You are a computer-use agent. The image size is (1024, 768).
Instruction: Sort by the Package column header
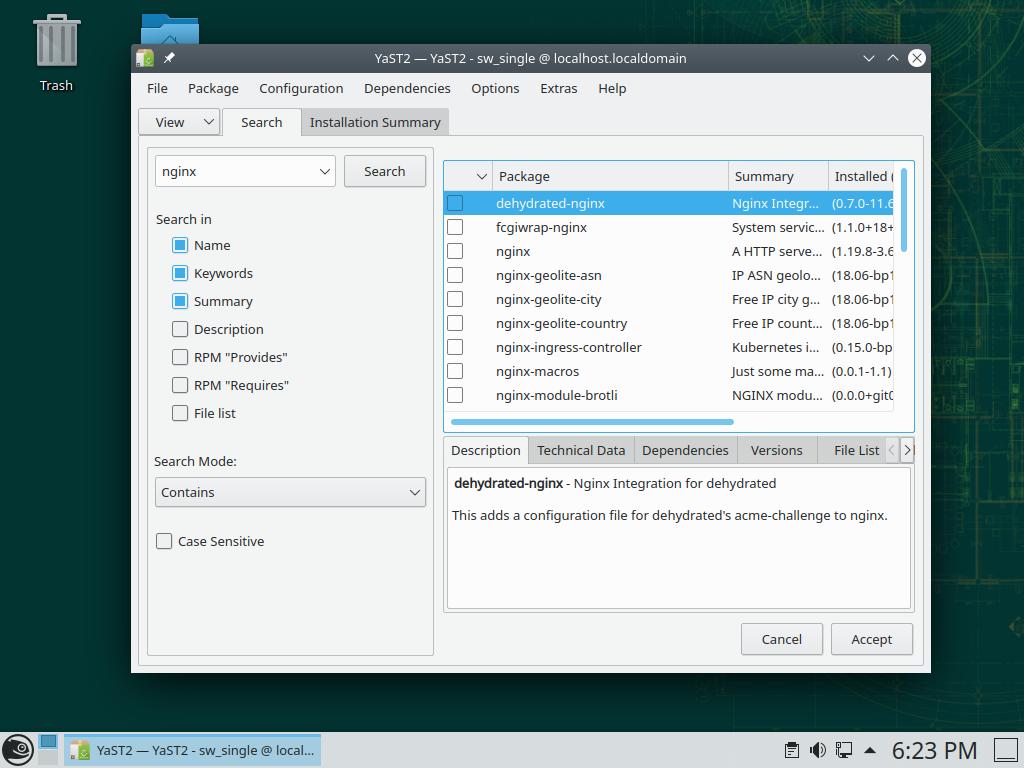pyautogui.click(x=610, y=176)
